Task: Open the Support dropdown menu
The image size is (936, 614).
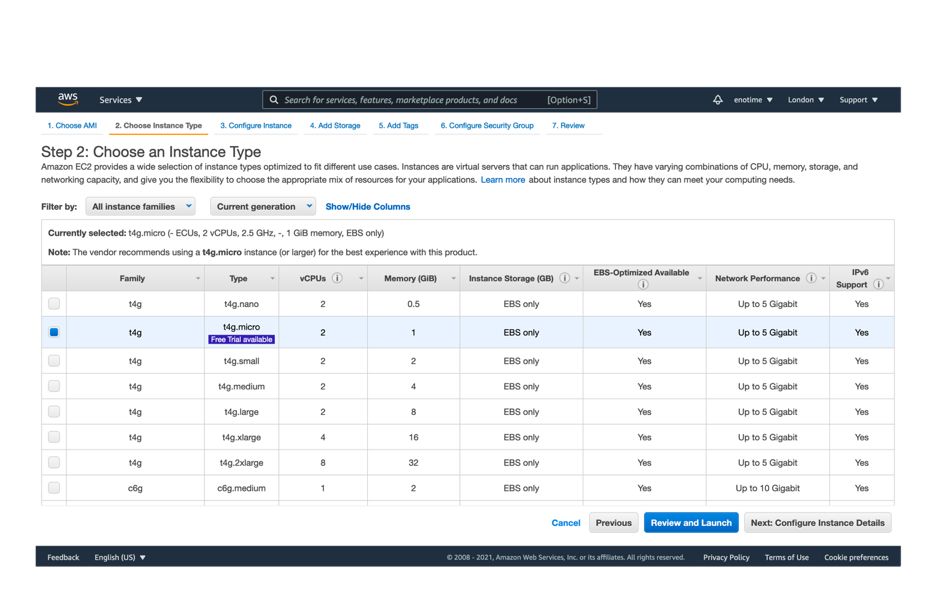Action: pyautogui.click(x=858, y=100)
